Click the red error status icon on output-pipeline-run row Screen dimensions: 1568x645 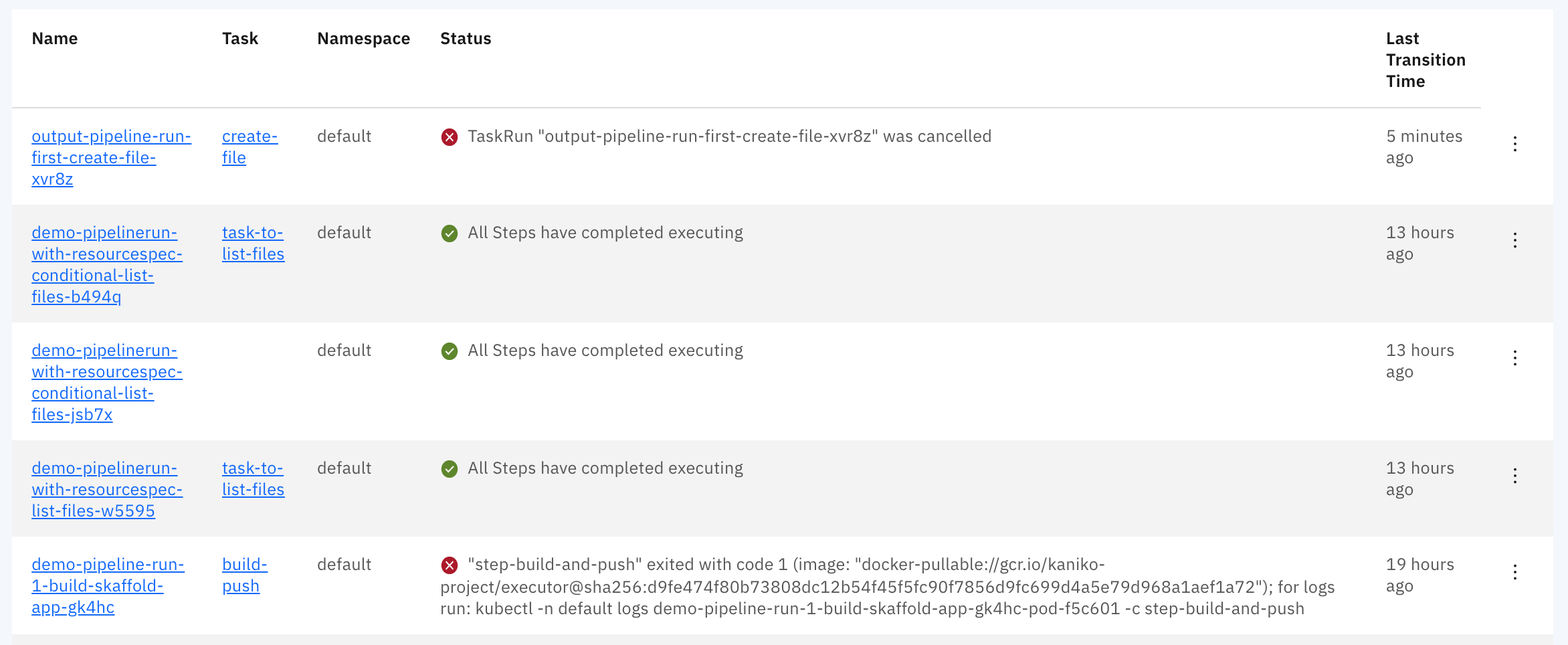point(449,137)
